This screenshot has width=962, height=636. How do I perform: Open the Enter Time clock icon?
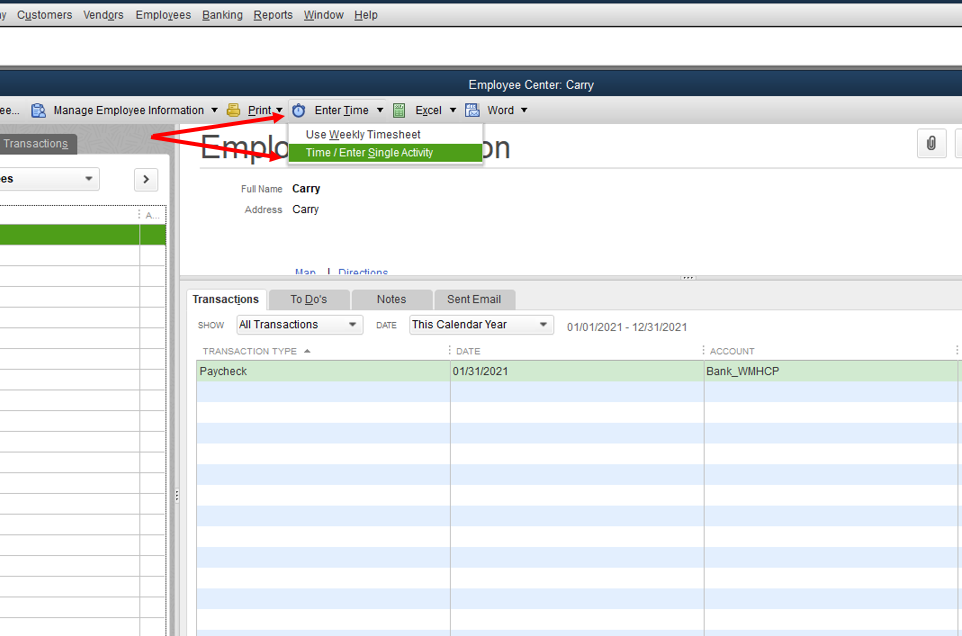tap(298, 110)
